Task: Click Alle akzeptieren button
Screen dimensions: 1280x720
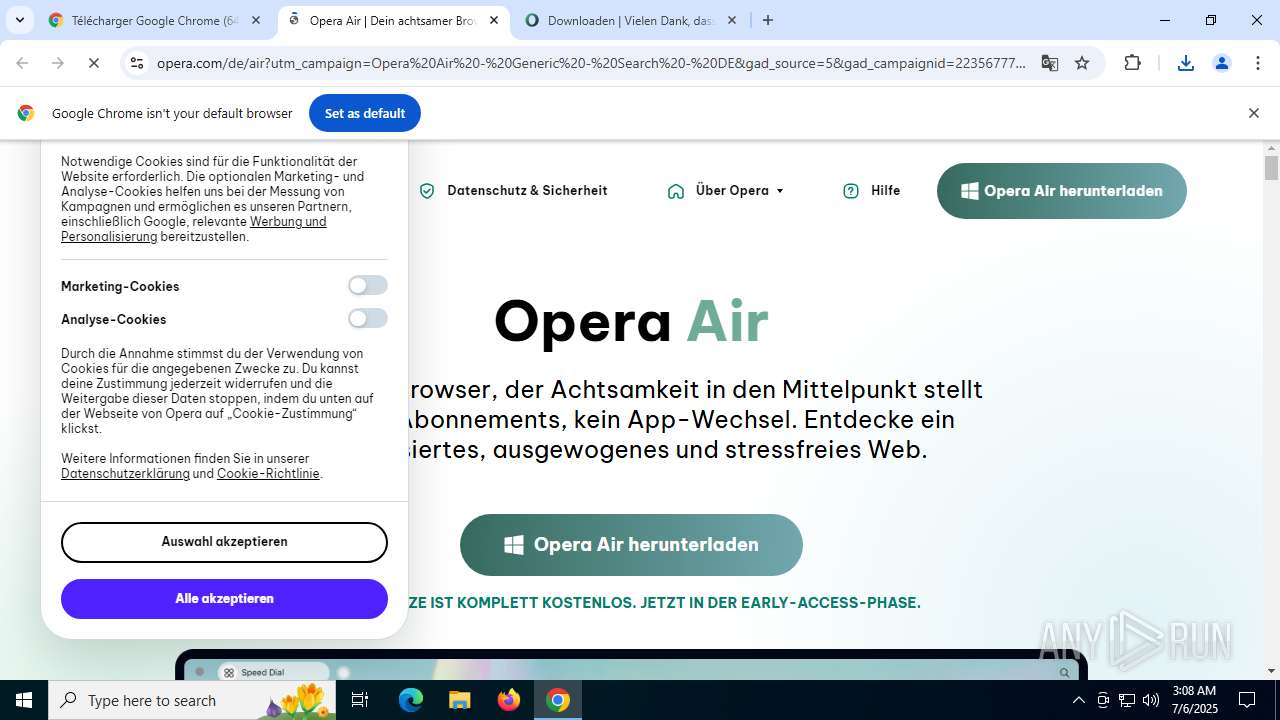Action: pos(224,599)
